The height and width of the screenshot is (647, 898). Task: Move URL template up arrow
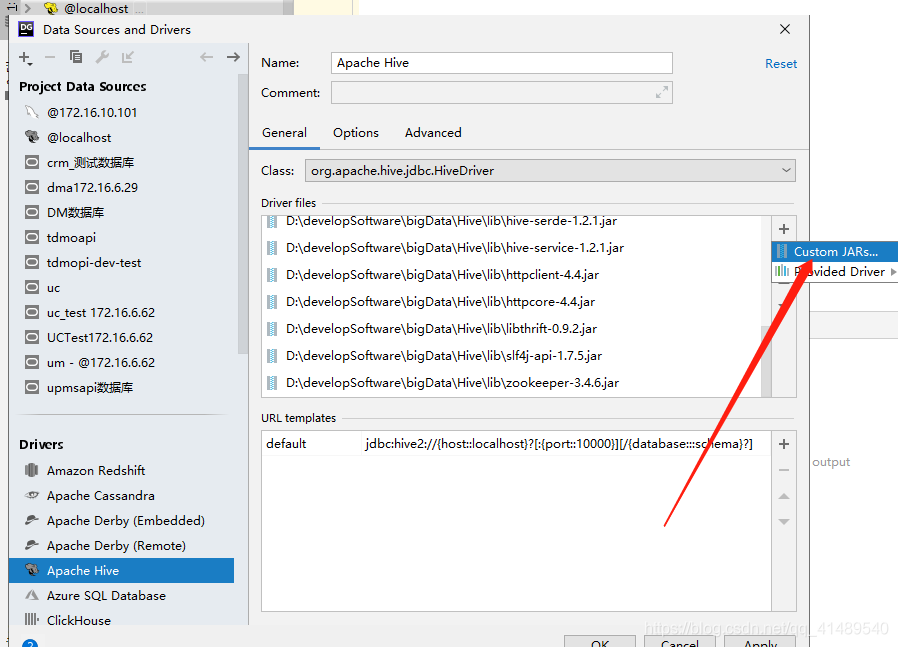784,496
